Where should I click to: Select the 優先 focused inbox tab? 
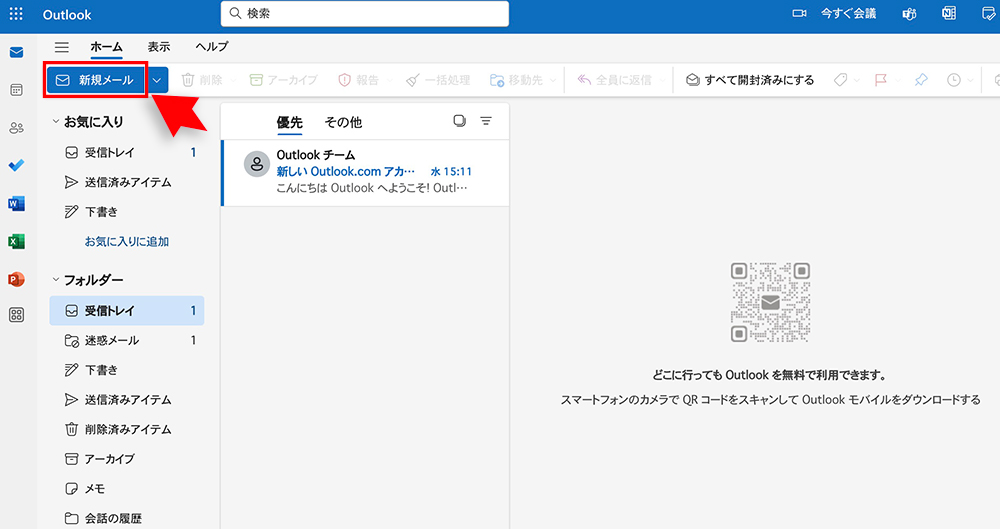(290, 122)
